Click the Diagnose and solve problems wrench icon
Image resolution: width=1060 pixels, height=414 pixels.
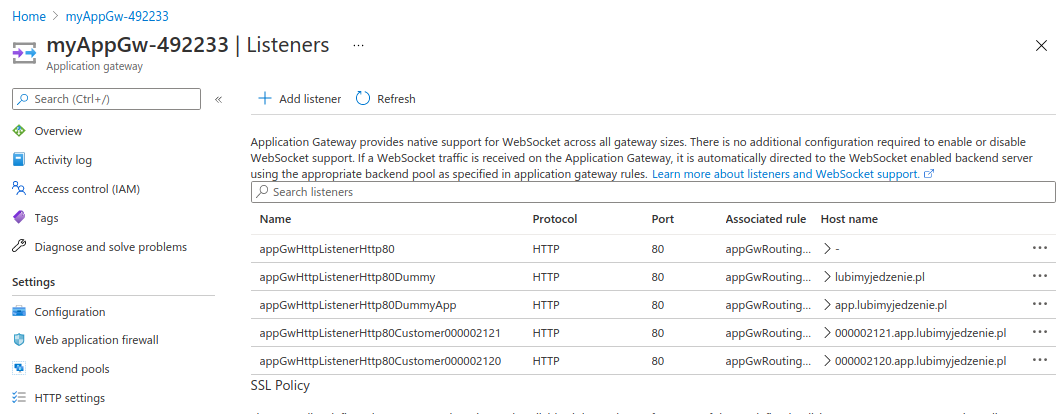(18, 247)
